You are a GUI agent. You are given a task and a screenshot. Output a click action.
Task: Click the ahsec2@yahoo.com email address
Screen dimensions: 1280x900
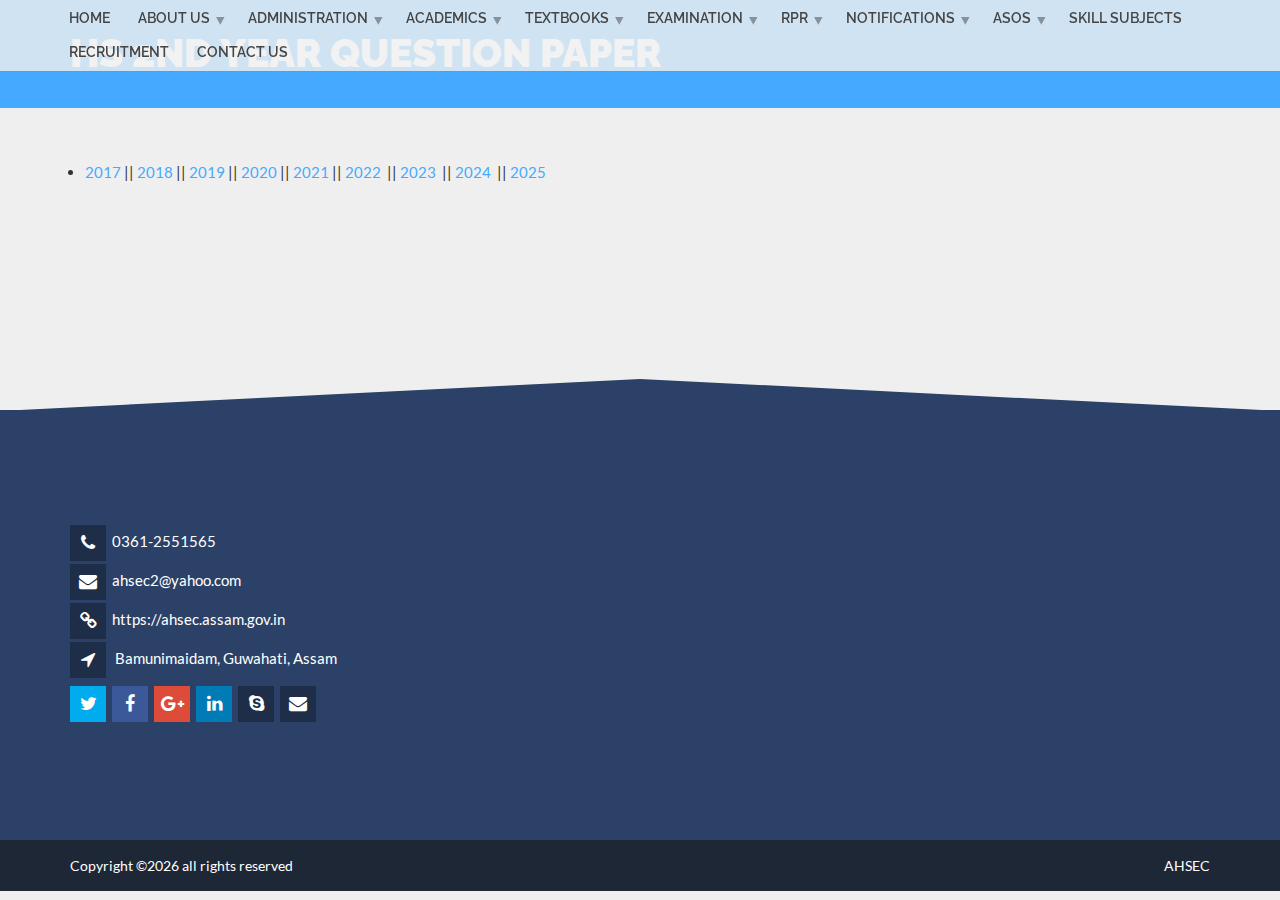pos(177,580)
